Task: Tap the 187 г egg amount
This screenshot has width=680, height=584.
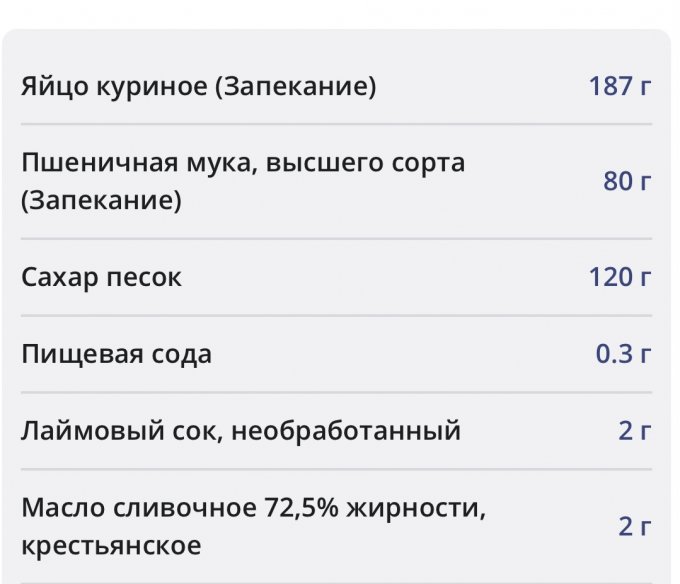Action: (x=620, y=87)
